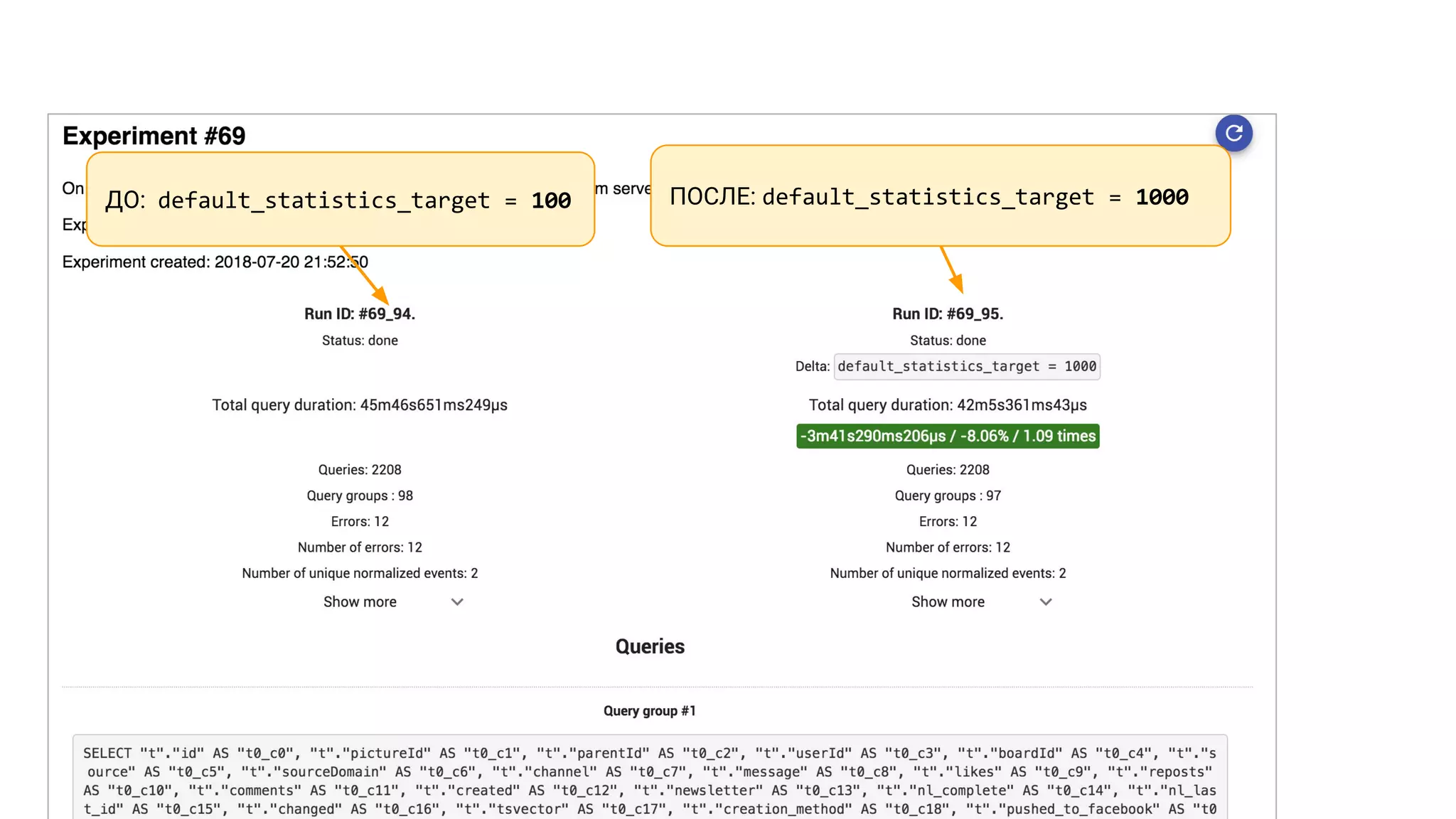The width and height of the screenshot is (1456, 819).
Task: Click the Run ID #69_94 heading
Action: pyautogui.click(x=360, y=314)
